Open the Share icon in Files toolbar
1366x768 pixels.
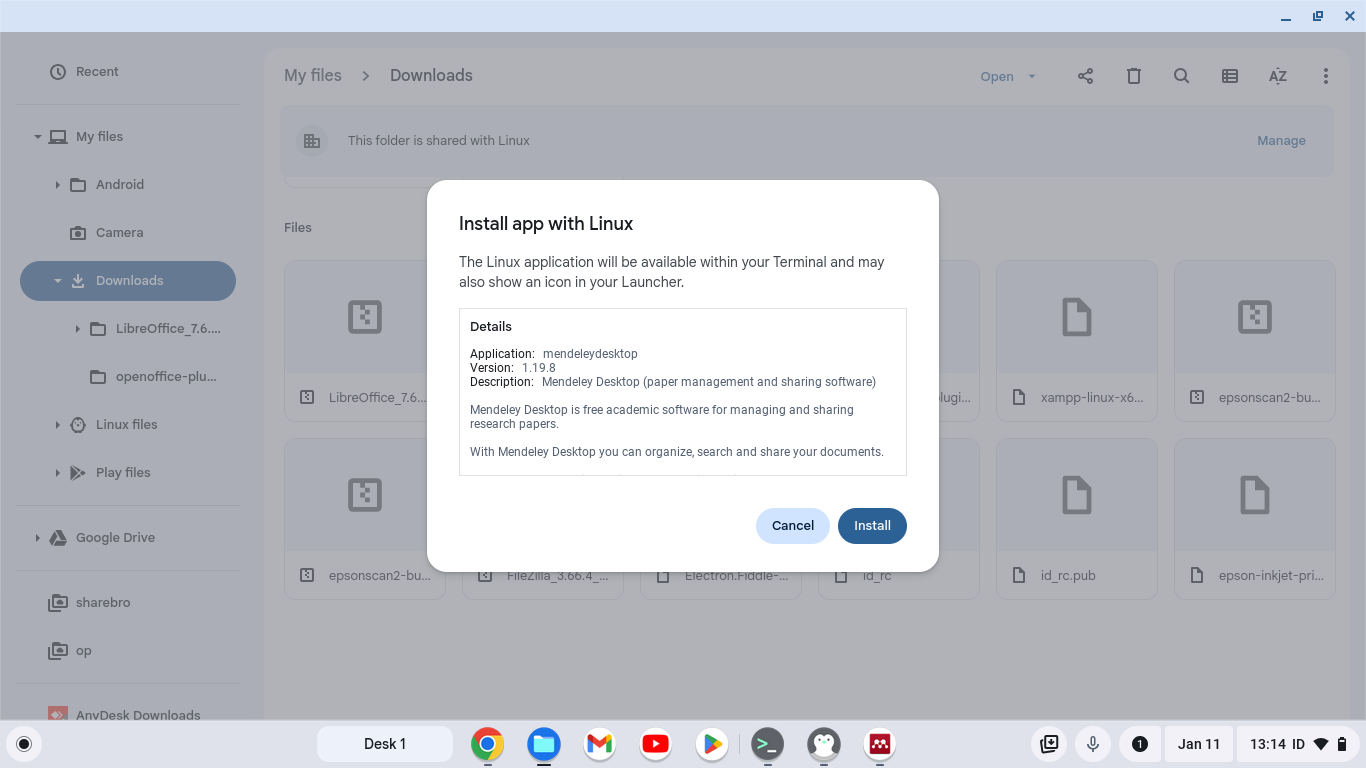click(x=1085, y=76)
